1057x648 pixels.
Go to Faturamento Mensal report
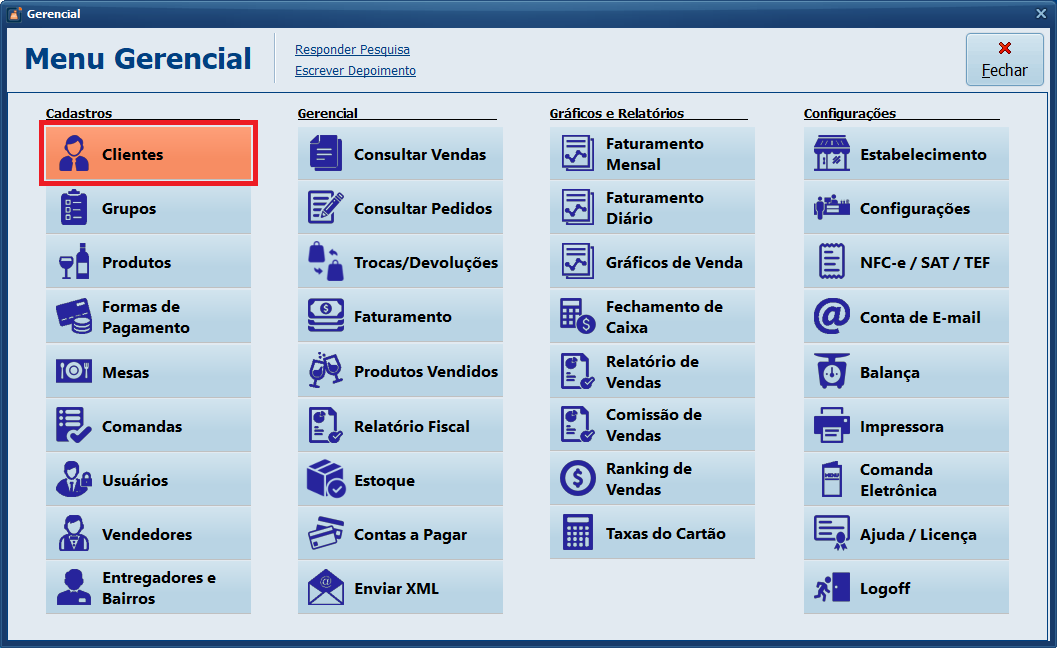(x=652, y=154)
